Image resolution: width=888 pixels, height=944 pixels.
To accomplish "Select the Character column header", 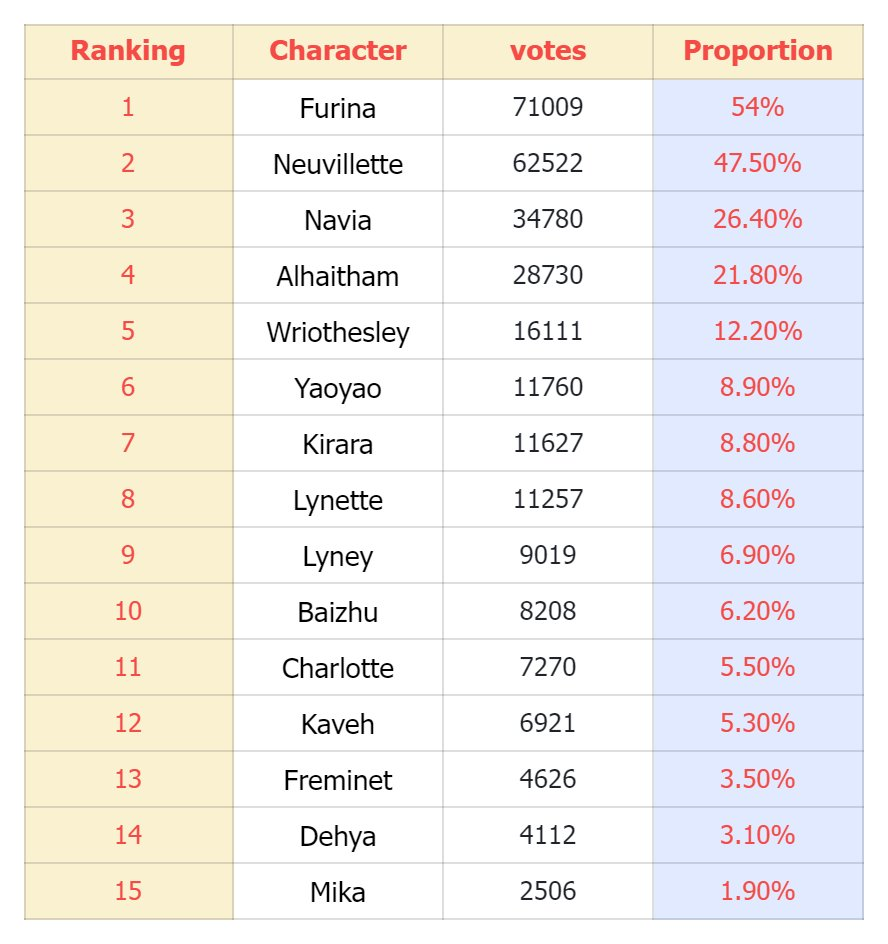I will (338, 52).
